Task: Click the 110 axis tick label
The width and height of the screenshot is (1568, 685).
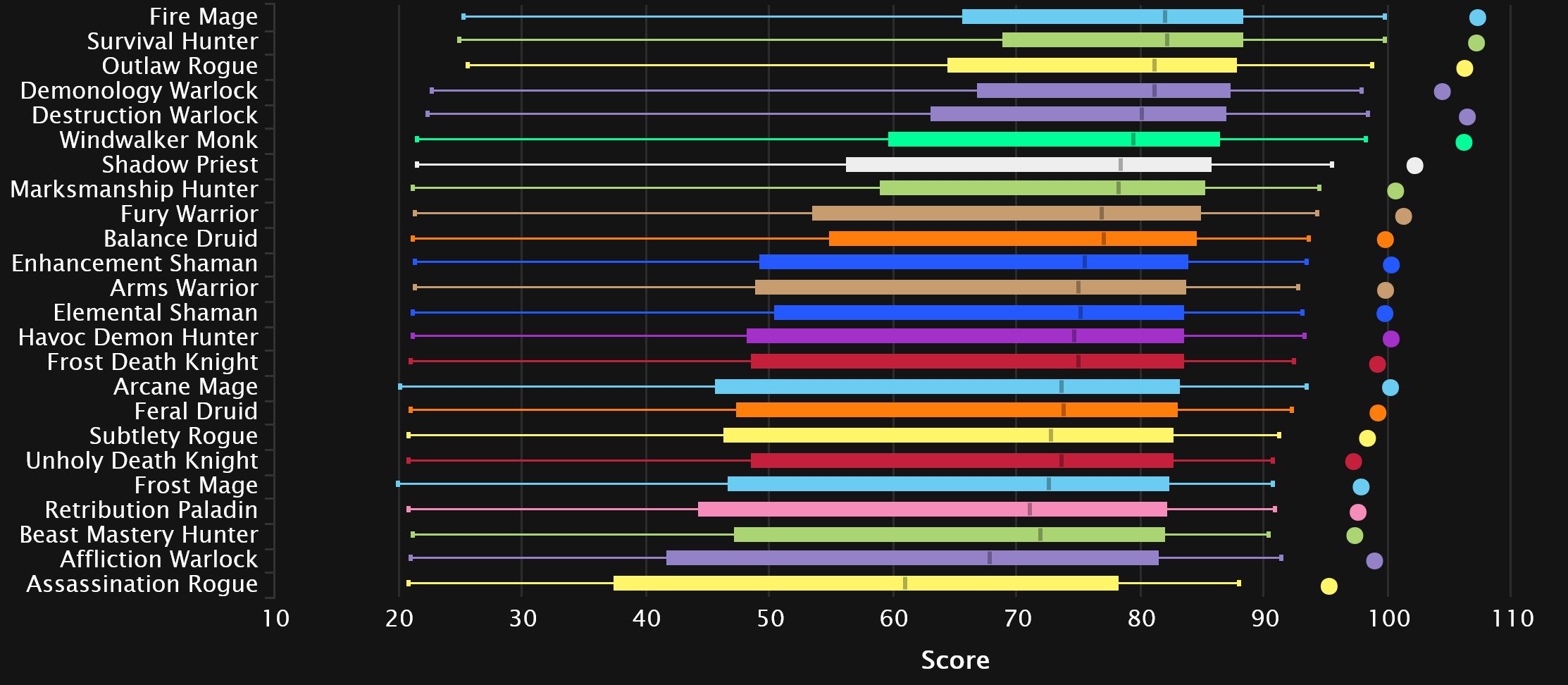Action: tap(1512, 619)
